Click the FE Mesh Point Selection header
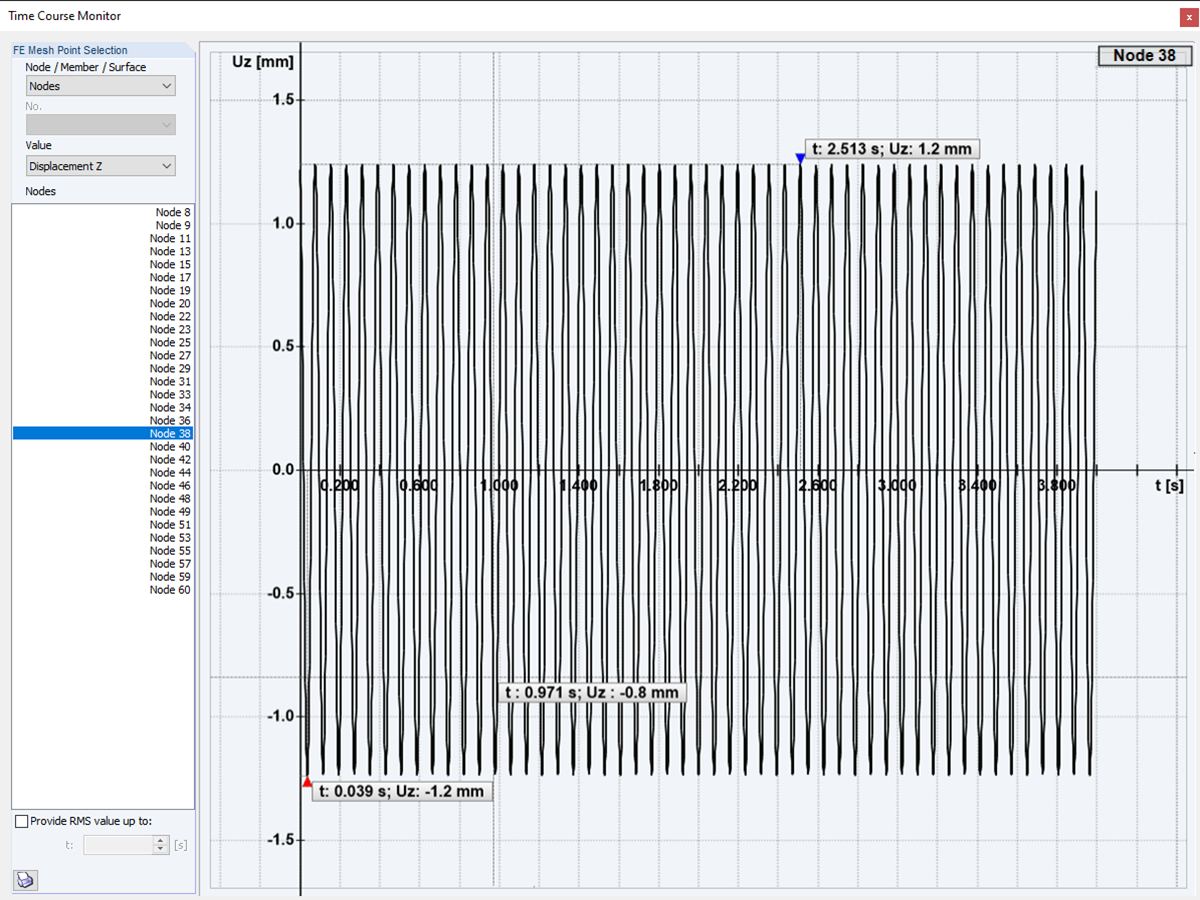1200x900 pixels. 70,50
